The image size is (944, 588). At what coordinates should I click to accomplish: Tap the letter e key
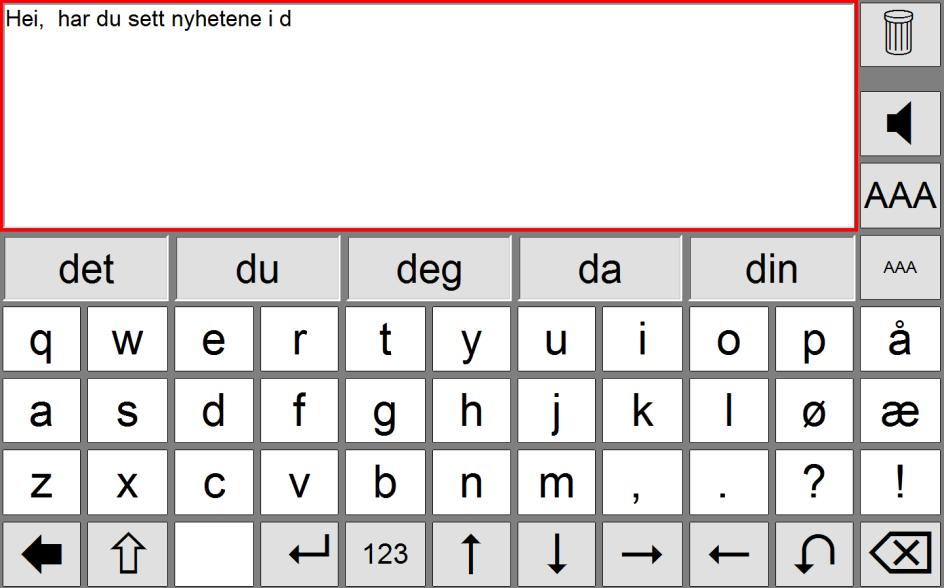click(214, 339)
